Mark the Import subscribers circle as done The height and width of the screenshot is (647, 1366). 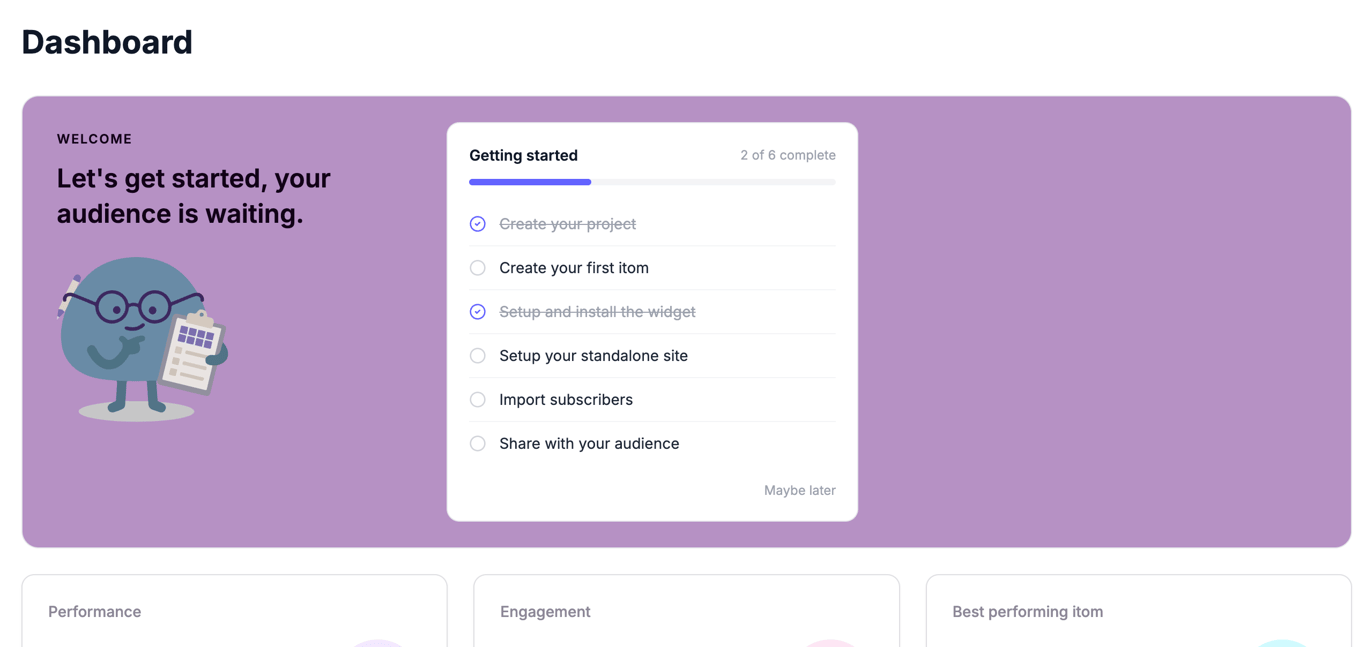click(478, 400)
